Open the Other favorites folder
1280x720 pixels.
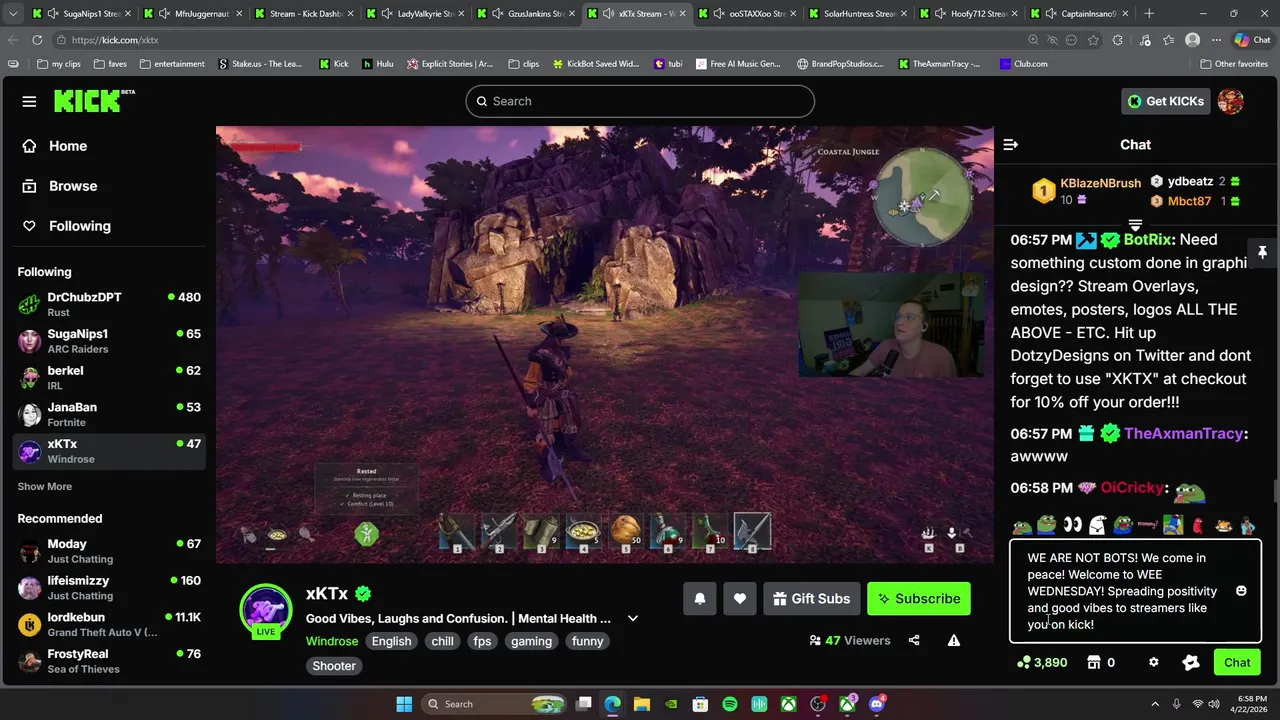tap(1233, 64)
